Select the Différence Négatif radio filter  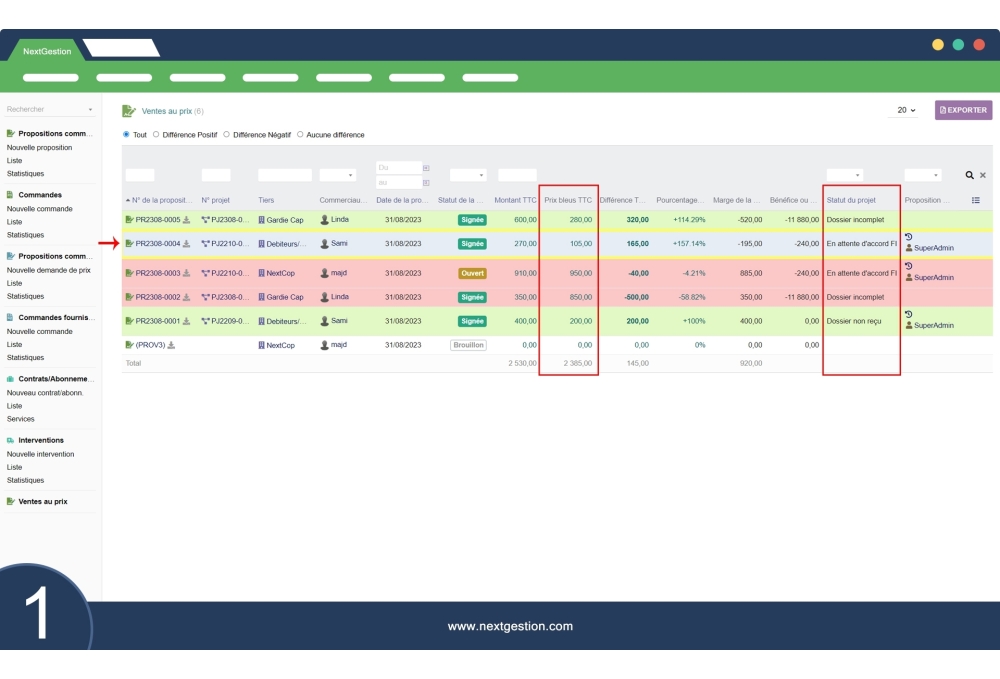pyautogui.click(x=227, y=134)
